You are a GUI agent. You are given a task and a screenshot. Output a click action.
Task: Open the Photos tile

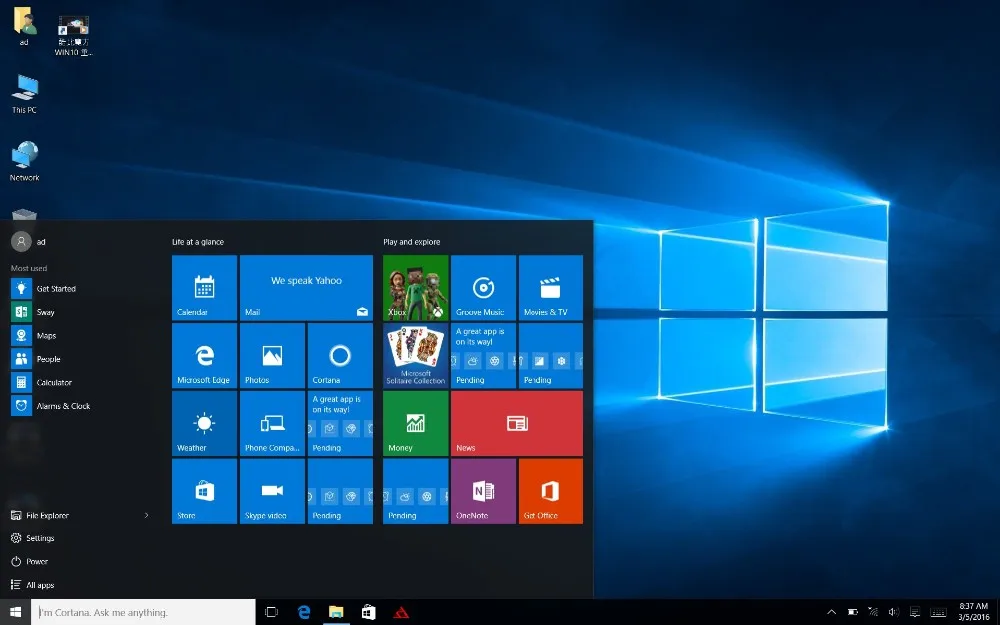[x=272, y=355]
